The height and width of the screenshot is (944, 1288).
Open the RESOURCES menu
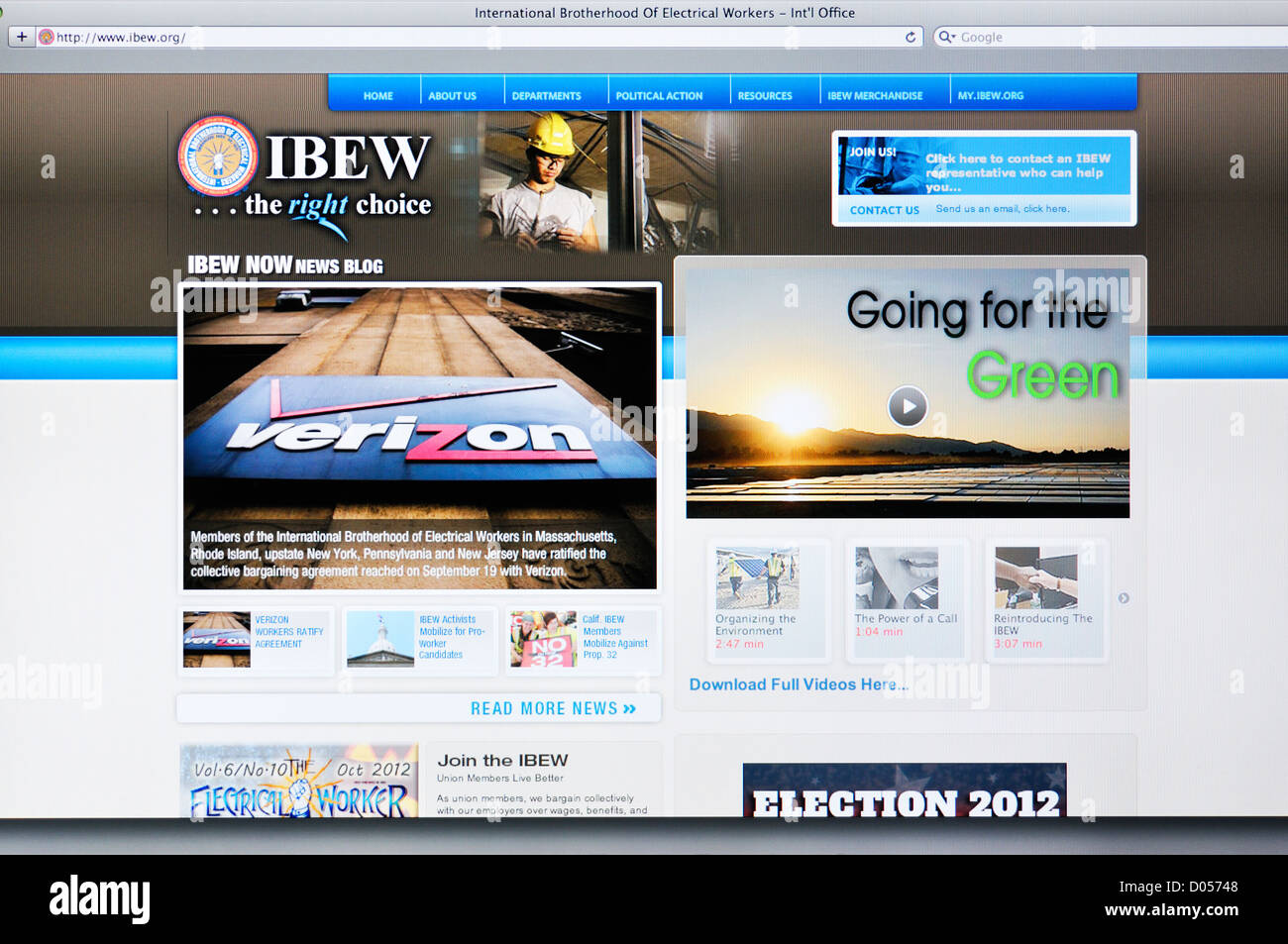point(765,96)
